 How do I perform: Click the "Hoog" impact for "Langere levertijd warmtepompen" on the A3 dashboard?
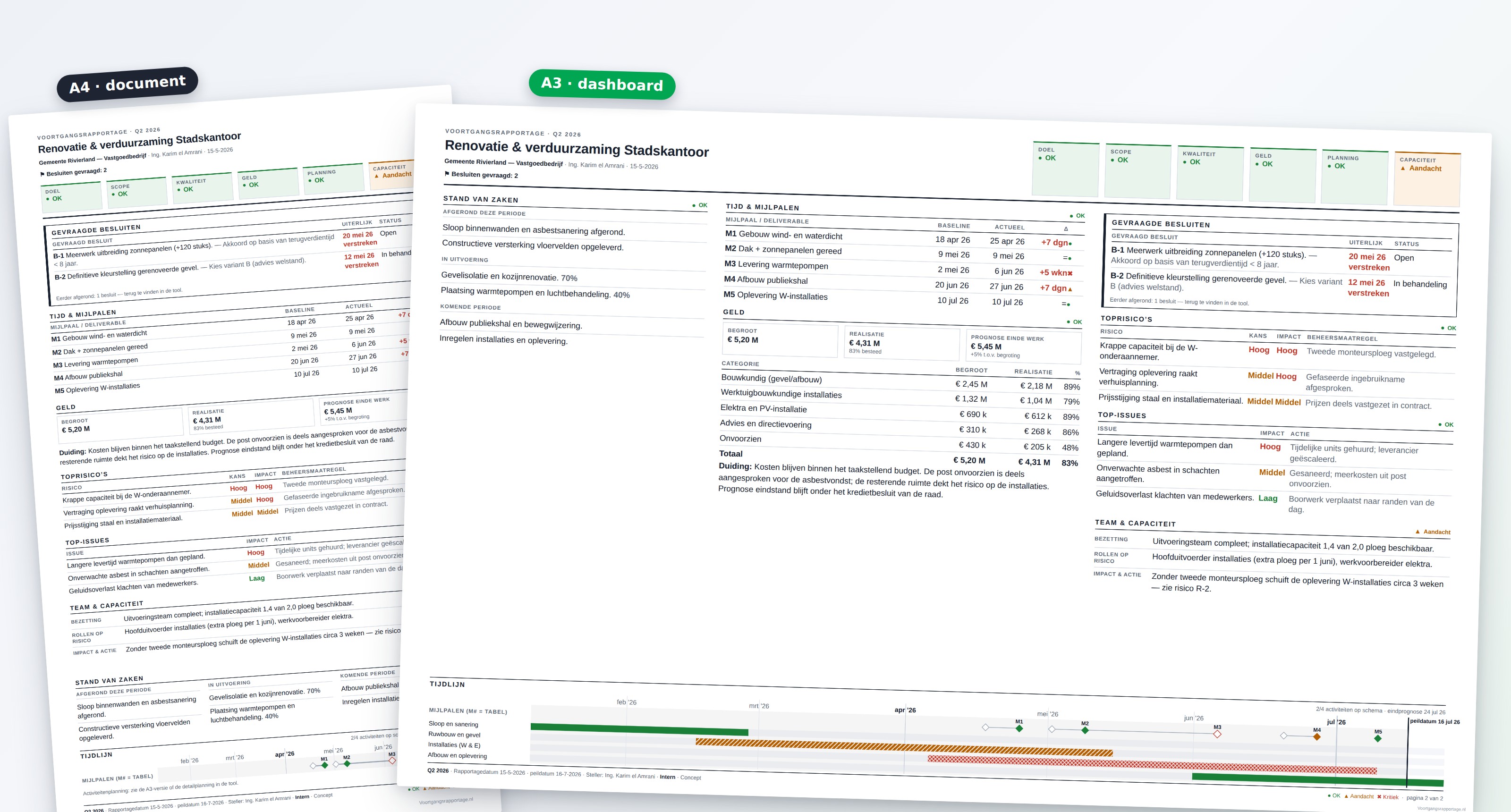pyautogui.click(x=1270, y=447)
